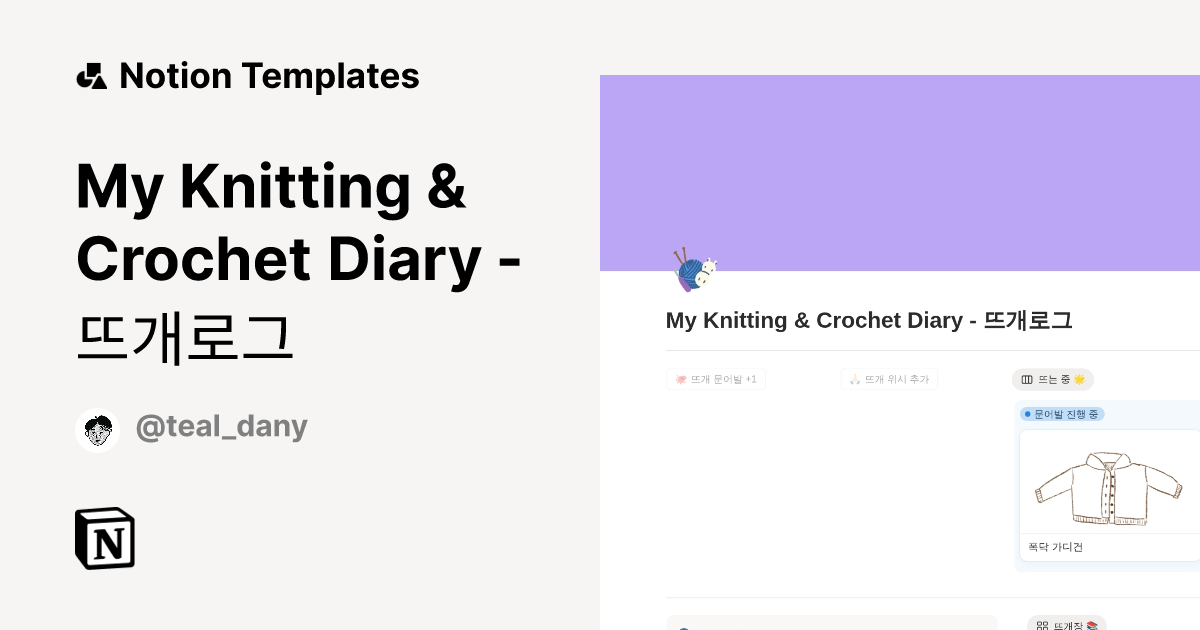Click the My Knitting & Crochet Diary page title
1200x630 pixels.
click(x=868, y=320)
